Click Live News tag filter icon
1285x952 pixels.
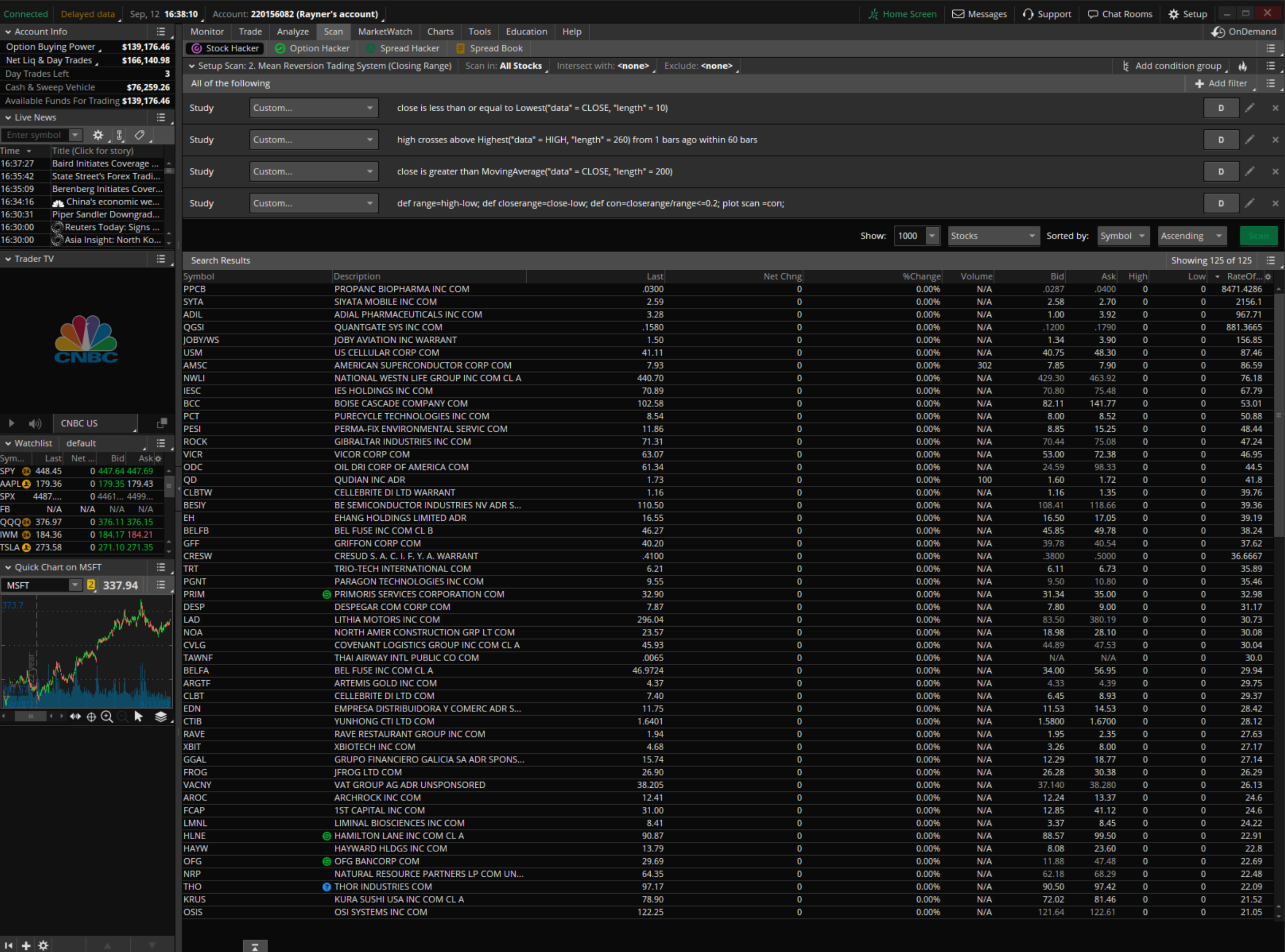click(x=139, y=135)
